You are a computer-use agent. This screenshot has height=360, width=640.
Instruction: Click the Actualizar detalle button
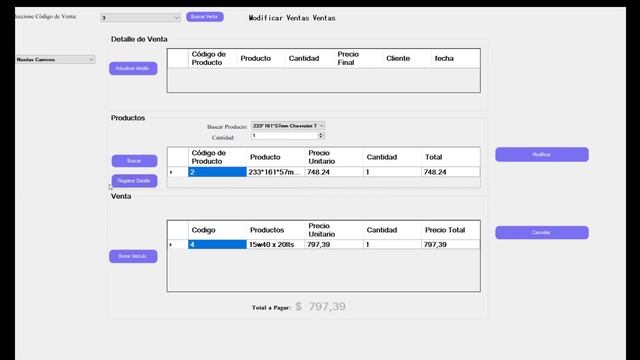coord(133,68)
